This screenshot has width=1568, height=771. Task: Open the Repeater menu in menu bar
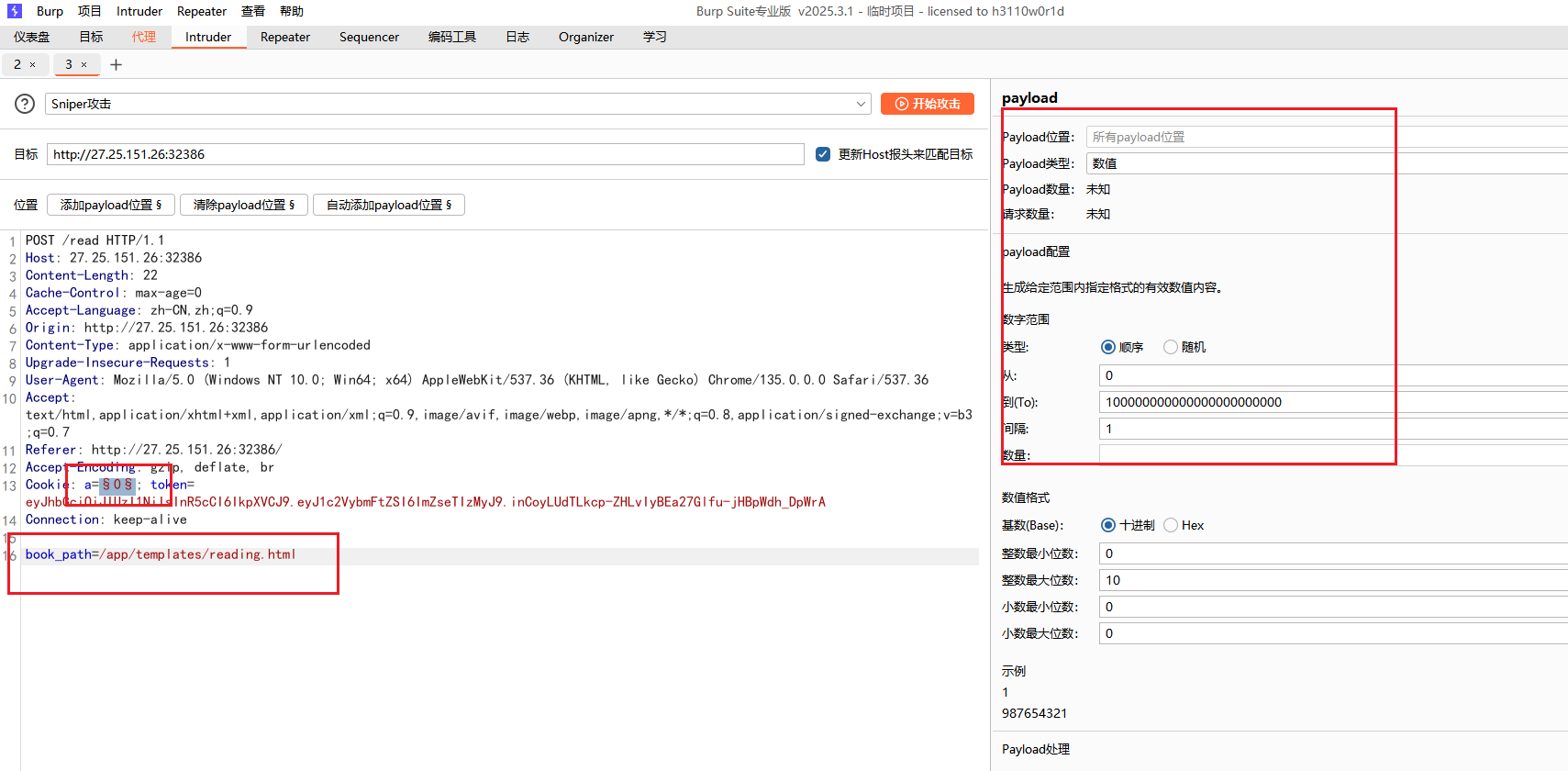[x=202, y=11]
